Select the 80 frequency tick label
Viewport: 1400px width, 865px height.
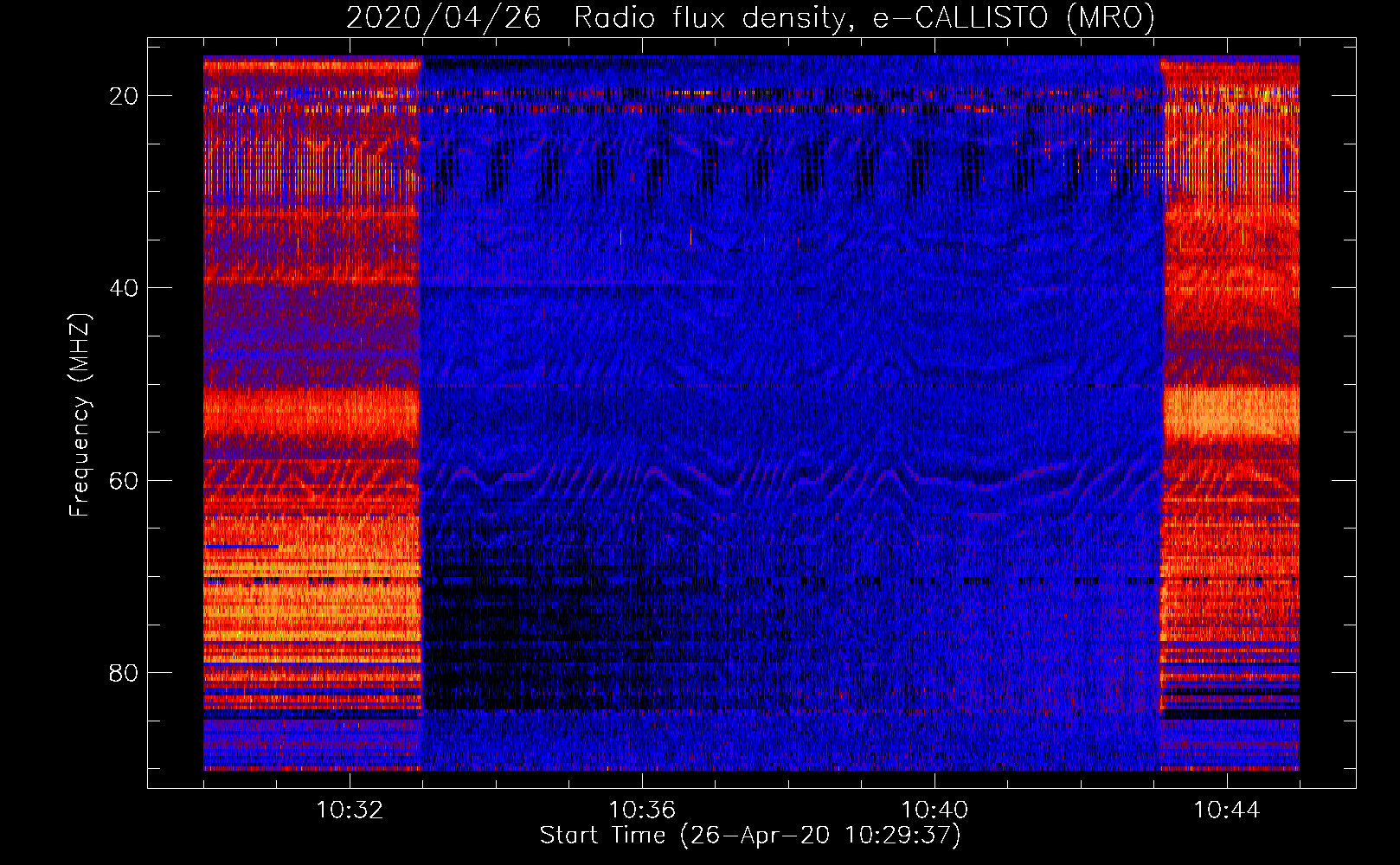point(125,672)
